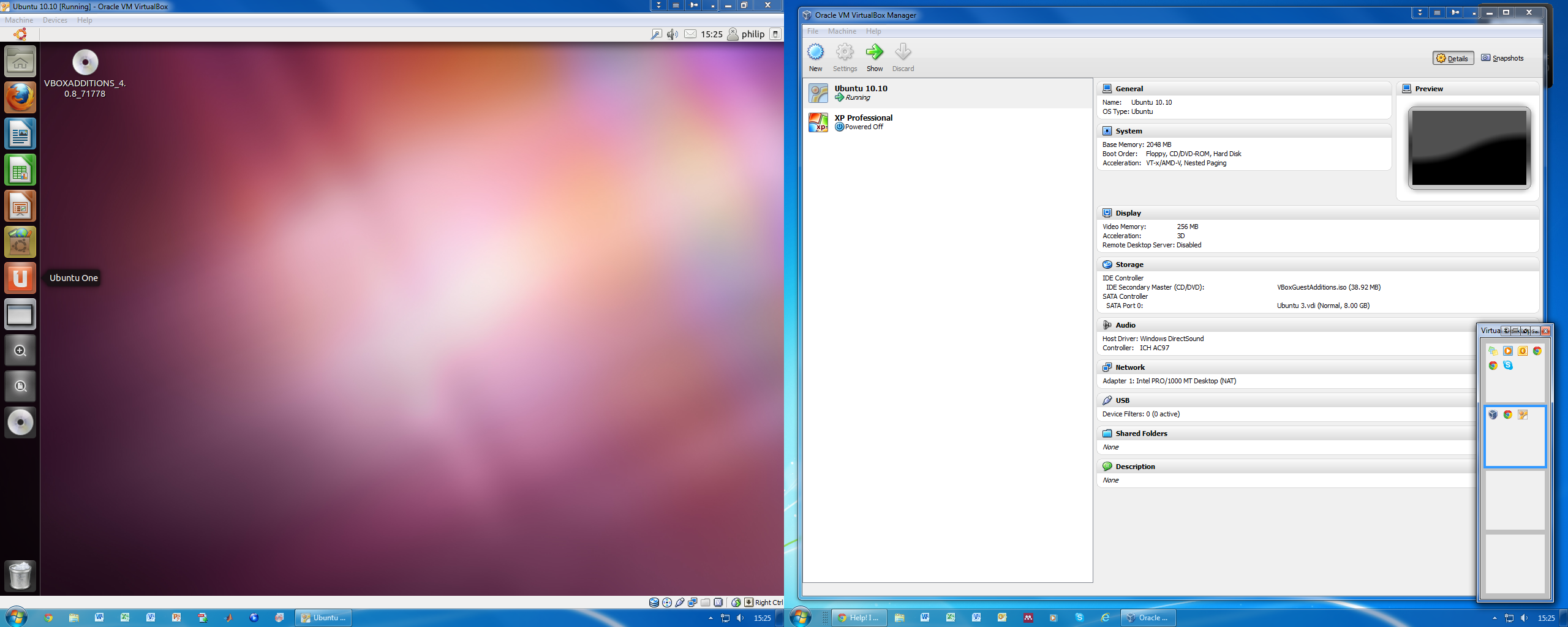Click the Ubuntu taskbar button on left monitor
1568x627 pixels.
[x=324, y=618]
